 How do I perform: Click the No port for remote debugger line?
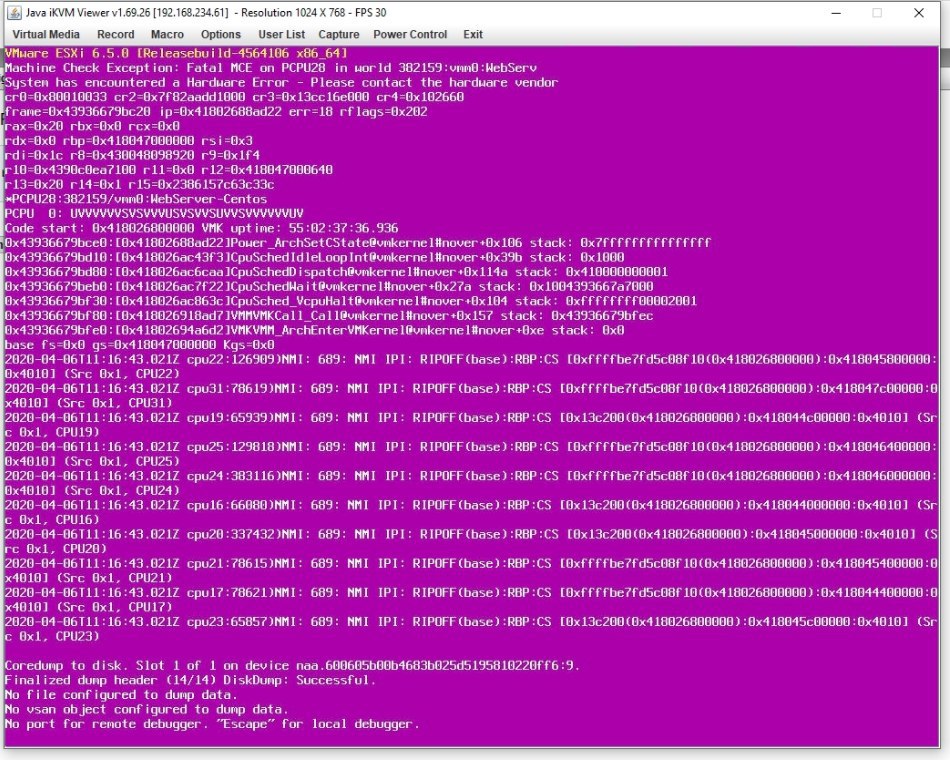(212, 723)
